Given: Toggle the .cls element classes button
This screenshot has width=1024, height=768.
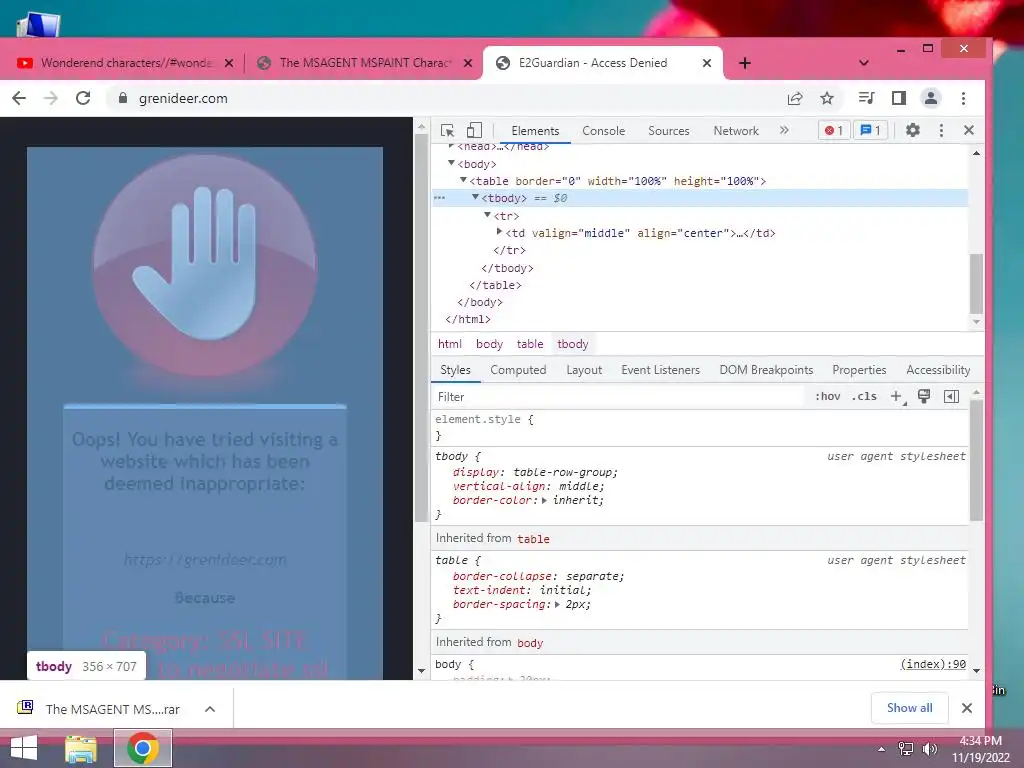Looking at the screenshot, I should [864, 396].
